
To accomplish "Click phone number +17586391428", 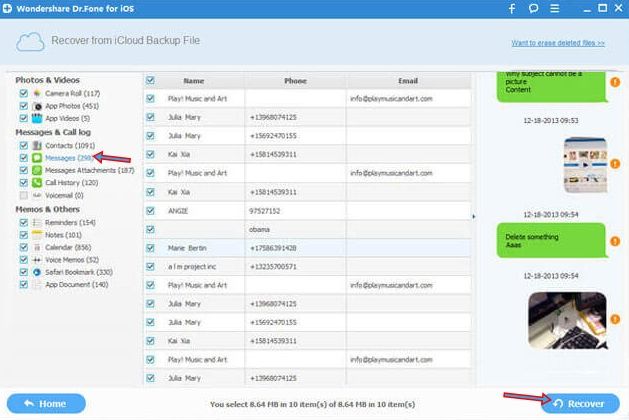I will point(273,248).
